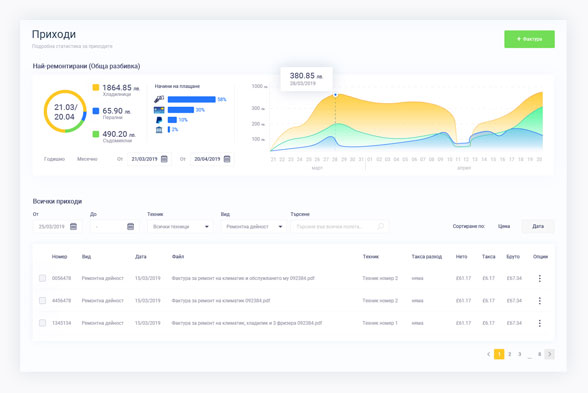Click the Всички приходи section heading
Image resolution: width=588 pixels, height=393 pixels.
(57, 201)
